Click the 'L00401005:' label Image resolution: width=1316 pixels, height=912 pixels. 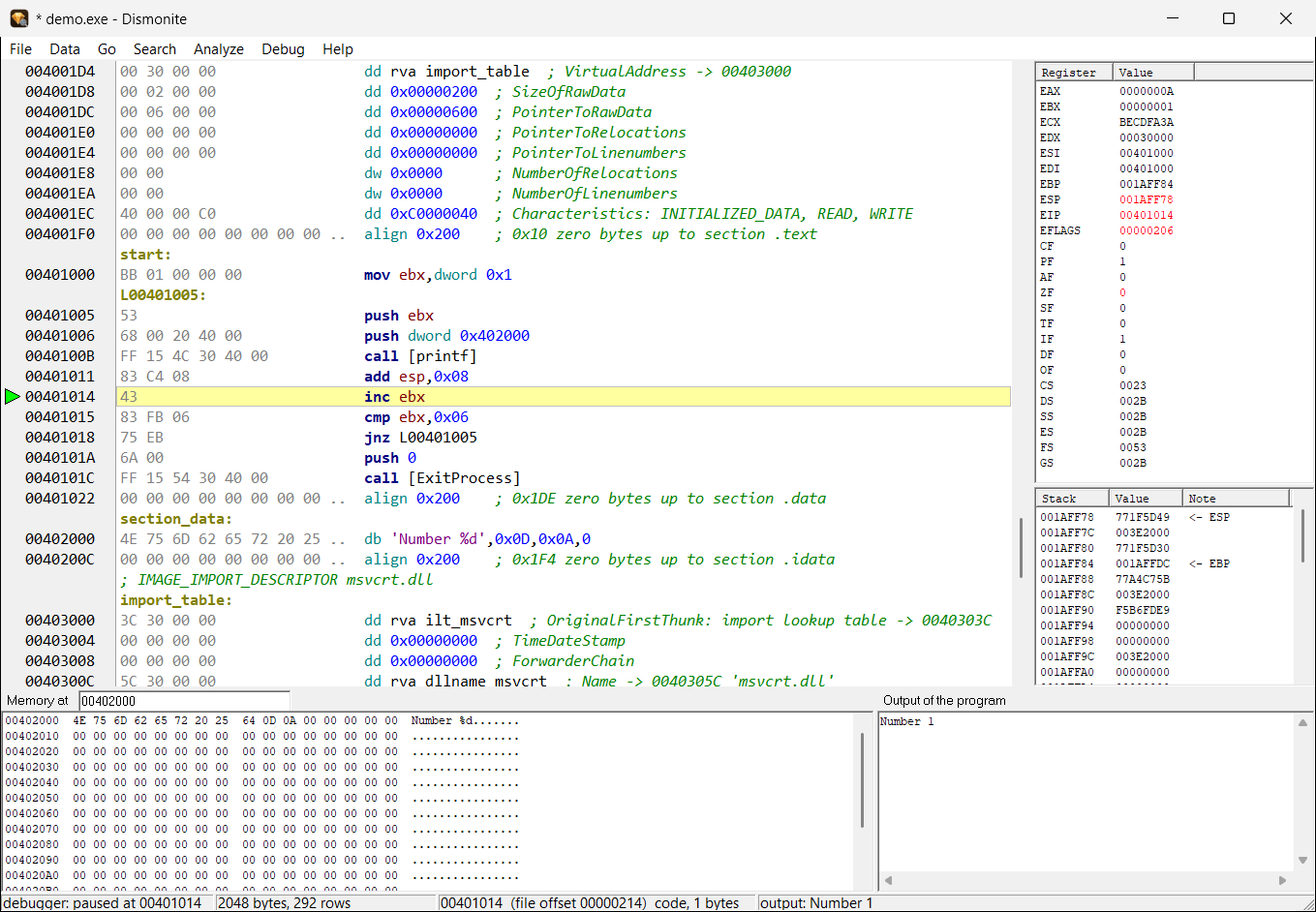[163, 295]
